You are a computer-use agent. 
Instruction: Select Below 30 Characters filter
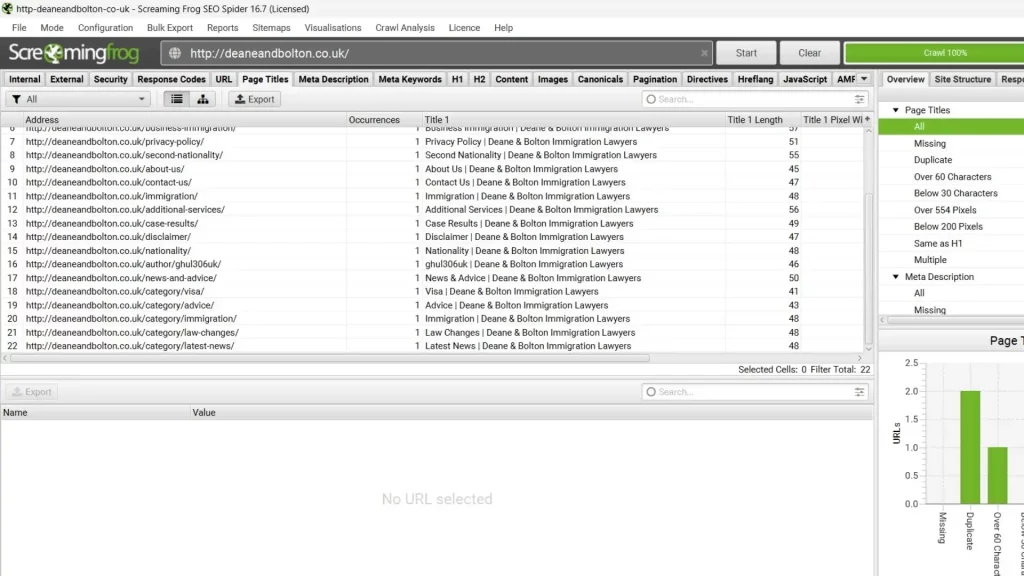[955, 193]
